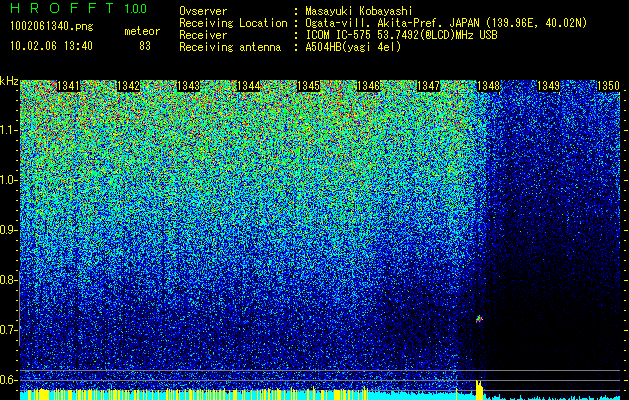Click the observer name Masayuki Kobayashi
Viewport: 629px width, 400px height.
(359, 11)
